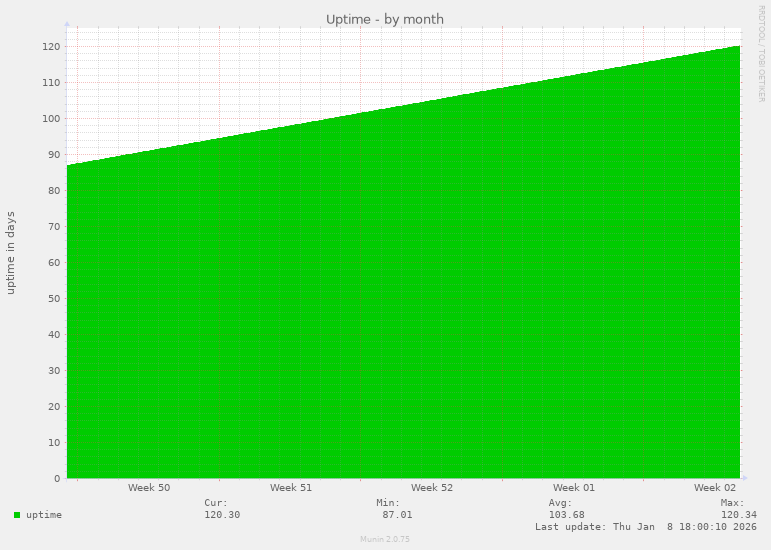Click the 'Min:' column header
The image size is (771, 550).
(388, 503)
